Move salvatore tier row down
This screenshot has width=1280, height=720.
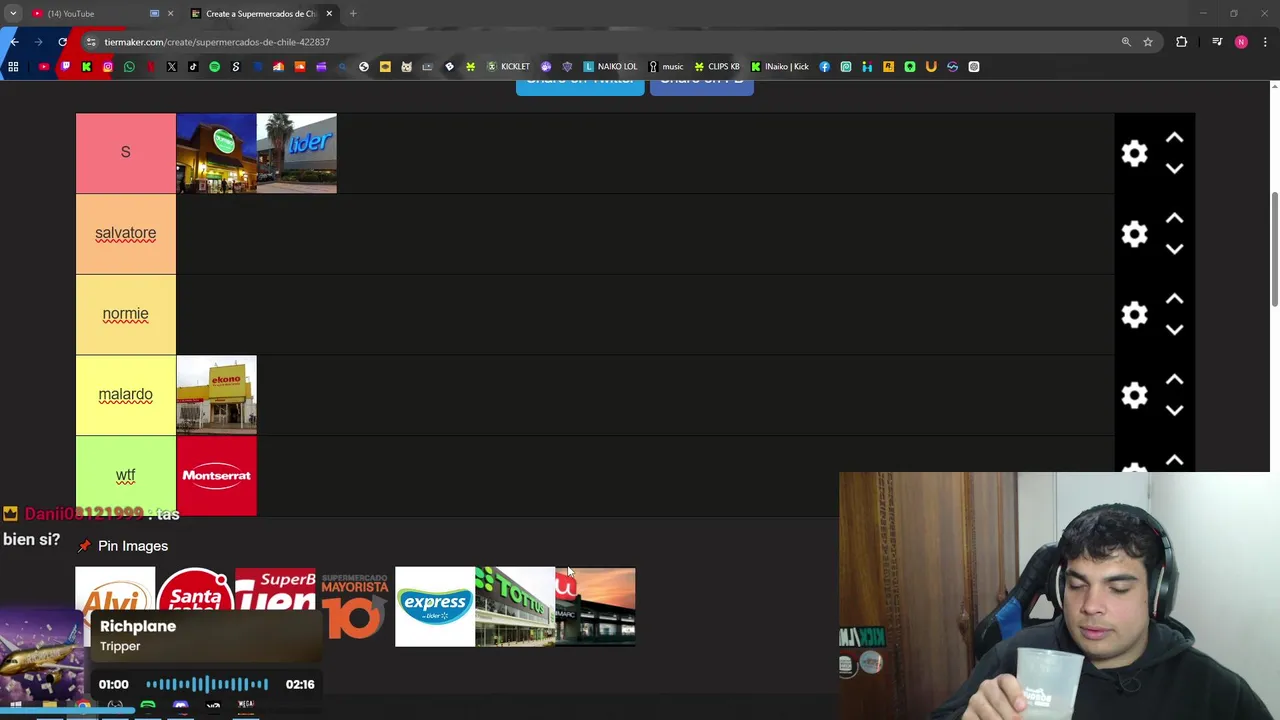[x=1174, y=249]
